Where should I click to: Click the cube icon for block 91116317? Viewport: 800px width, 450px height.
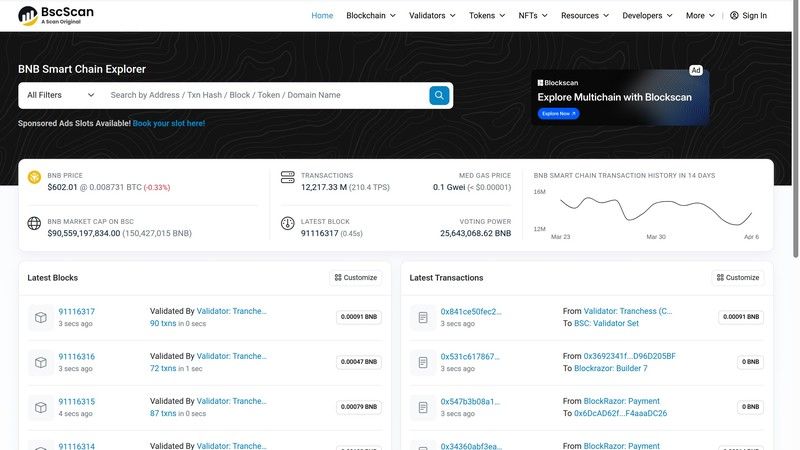(41, 317)
